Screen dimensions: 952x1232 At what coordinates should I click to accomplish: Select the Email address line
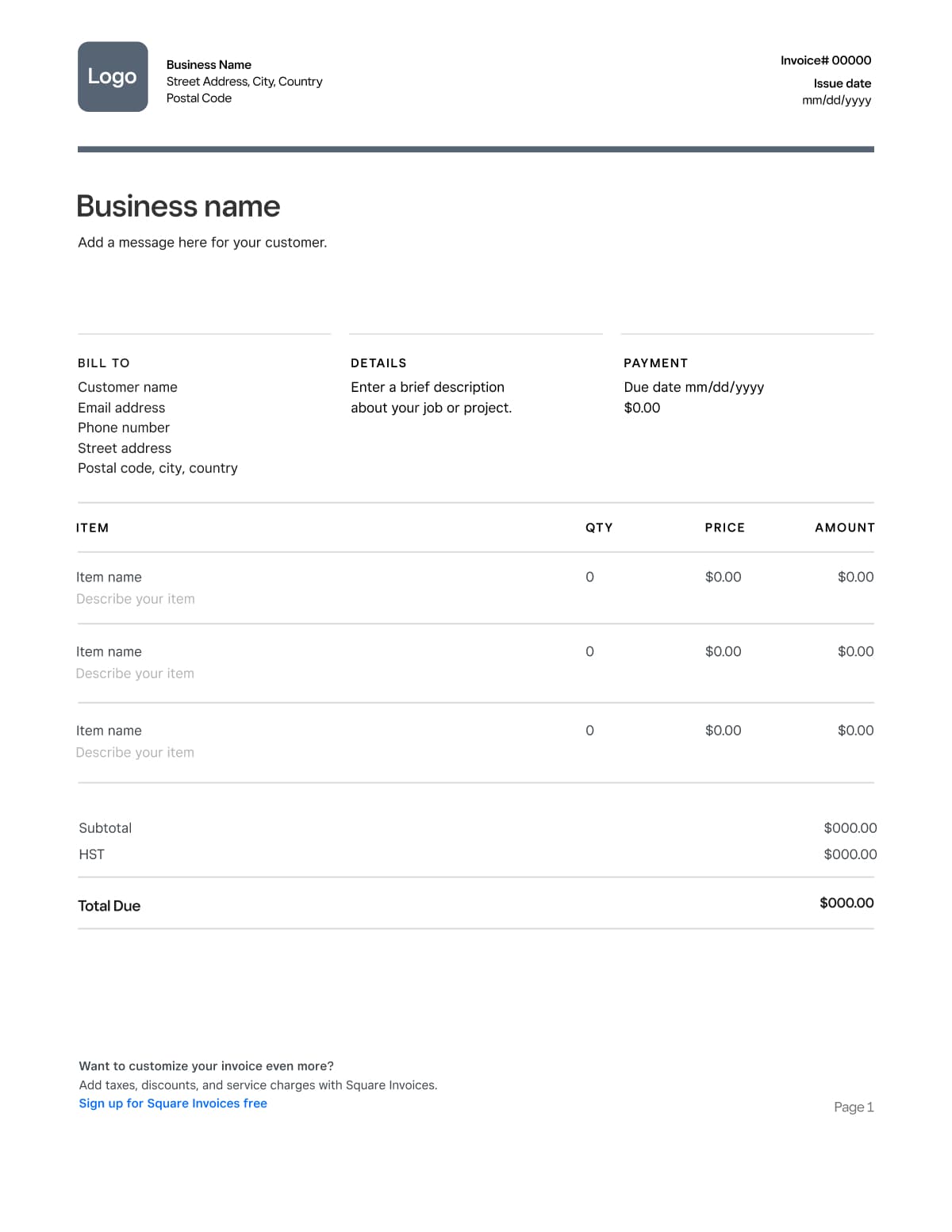[121, 408]
